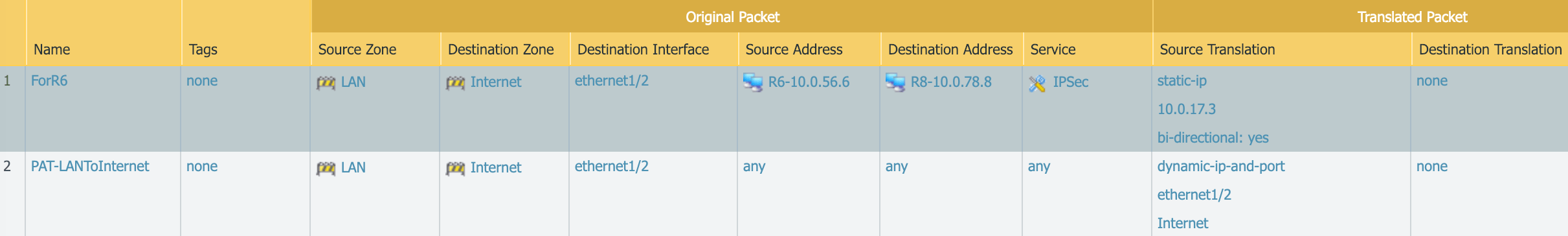Click the R8-10.0.78.8 address object icon
The image size is (1568, 236).
895,83
